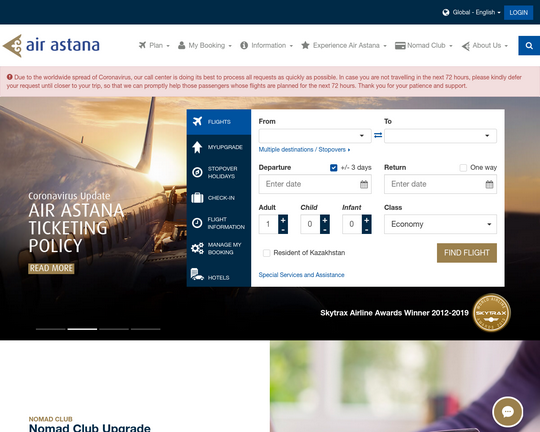Click the Air Astana logo
The width and height of the screenshot is (540, 432).
(51, 45)
